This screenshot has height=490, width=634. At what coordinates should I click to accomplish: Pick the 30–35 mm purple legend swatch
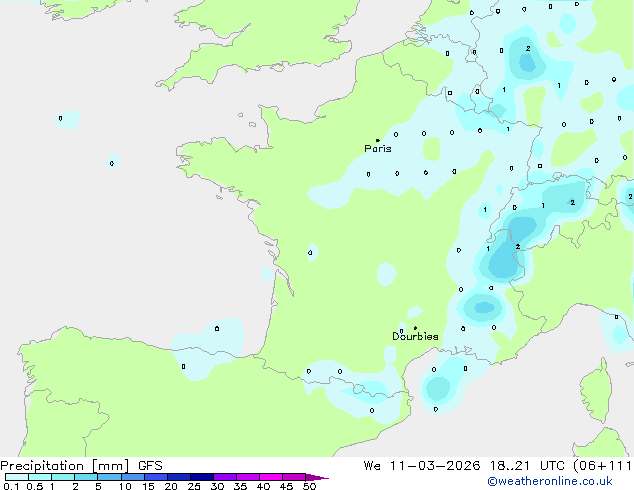tap(225, 477)
